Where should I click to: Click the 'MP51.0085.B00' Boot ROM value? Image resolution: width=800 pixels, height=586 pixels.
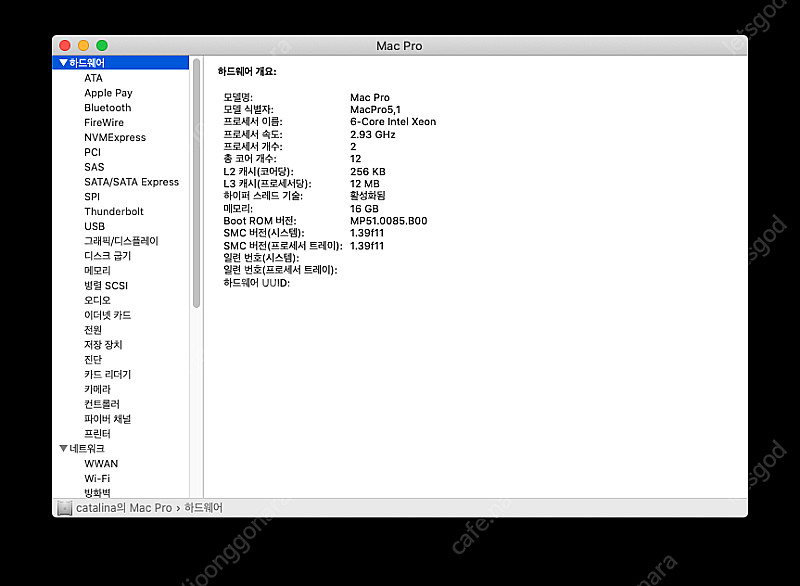(x=389, y=221)
